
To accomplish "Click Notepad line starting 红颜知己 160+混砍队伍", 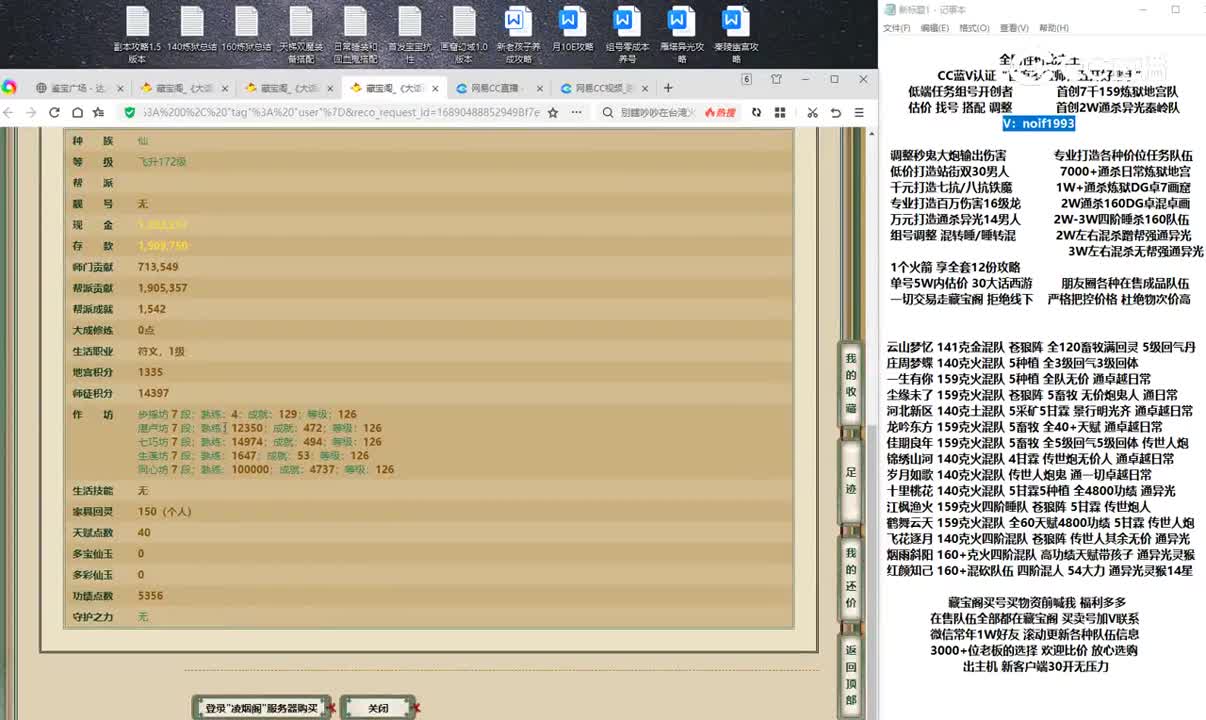I will tap(1040, 571).
